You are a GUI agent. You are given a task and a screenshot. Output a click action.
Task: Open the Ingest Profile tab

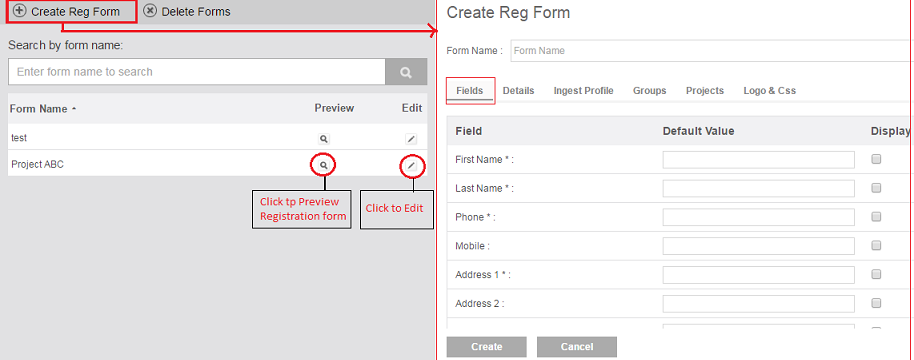[x=583, y=91]
